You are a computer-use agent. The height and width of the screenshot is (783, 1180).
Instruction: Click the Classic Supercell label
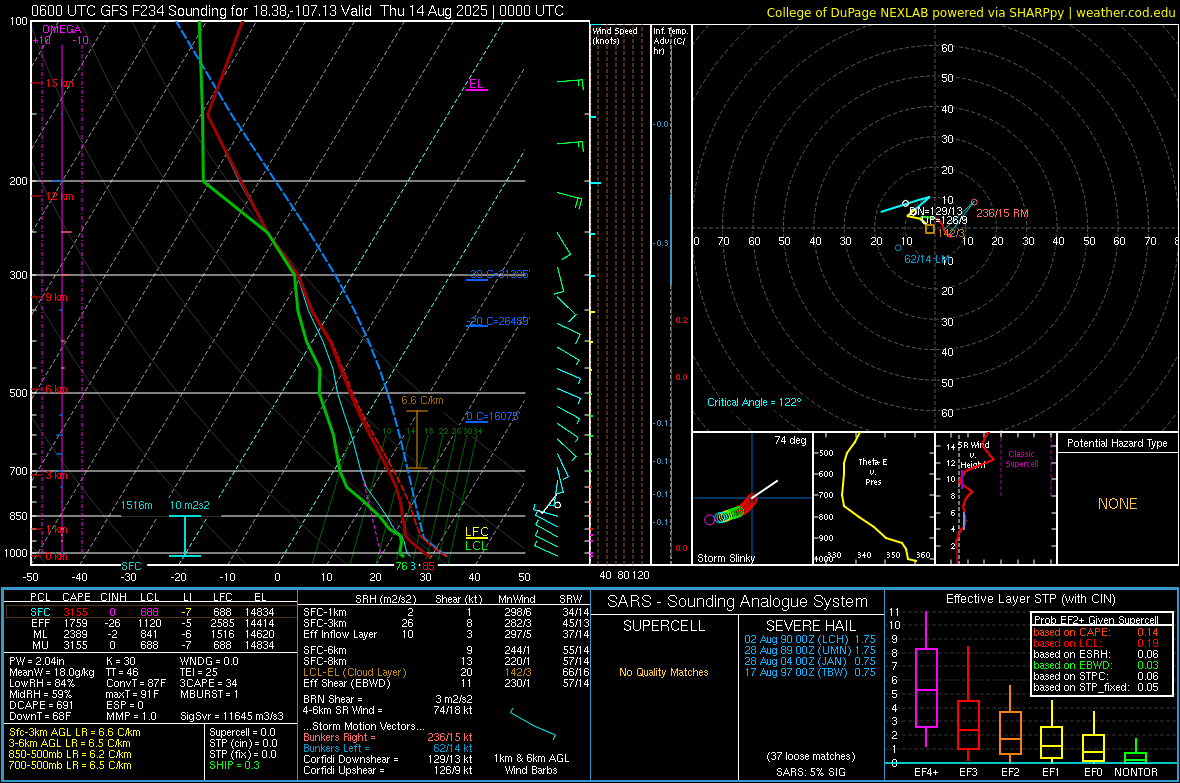pos(1022,459)
